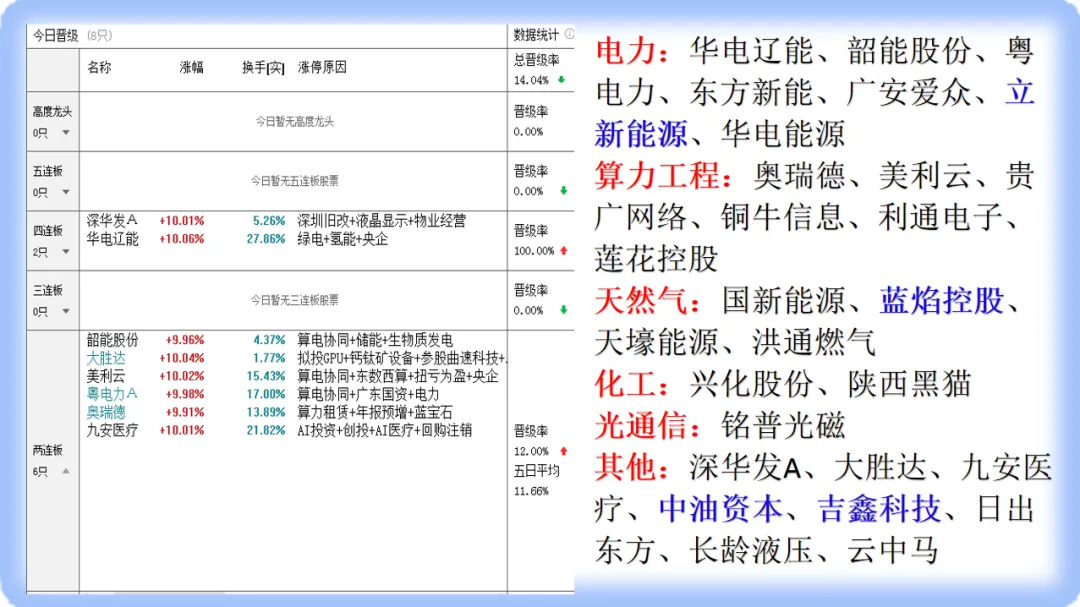
Task: Select the 九安医疗 stock row
Action: (112, 430)
